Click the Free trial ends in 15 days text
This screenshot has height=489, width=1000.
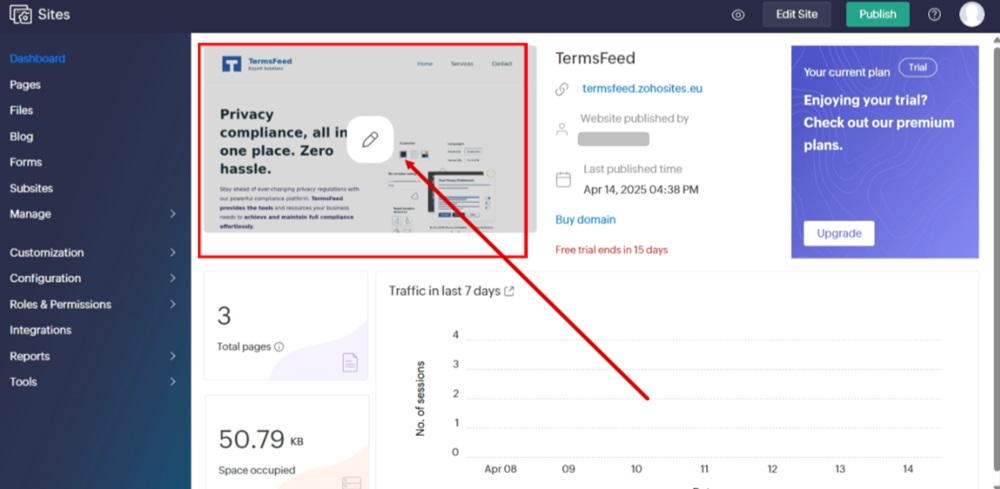[612, 250]
